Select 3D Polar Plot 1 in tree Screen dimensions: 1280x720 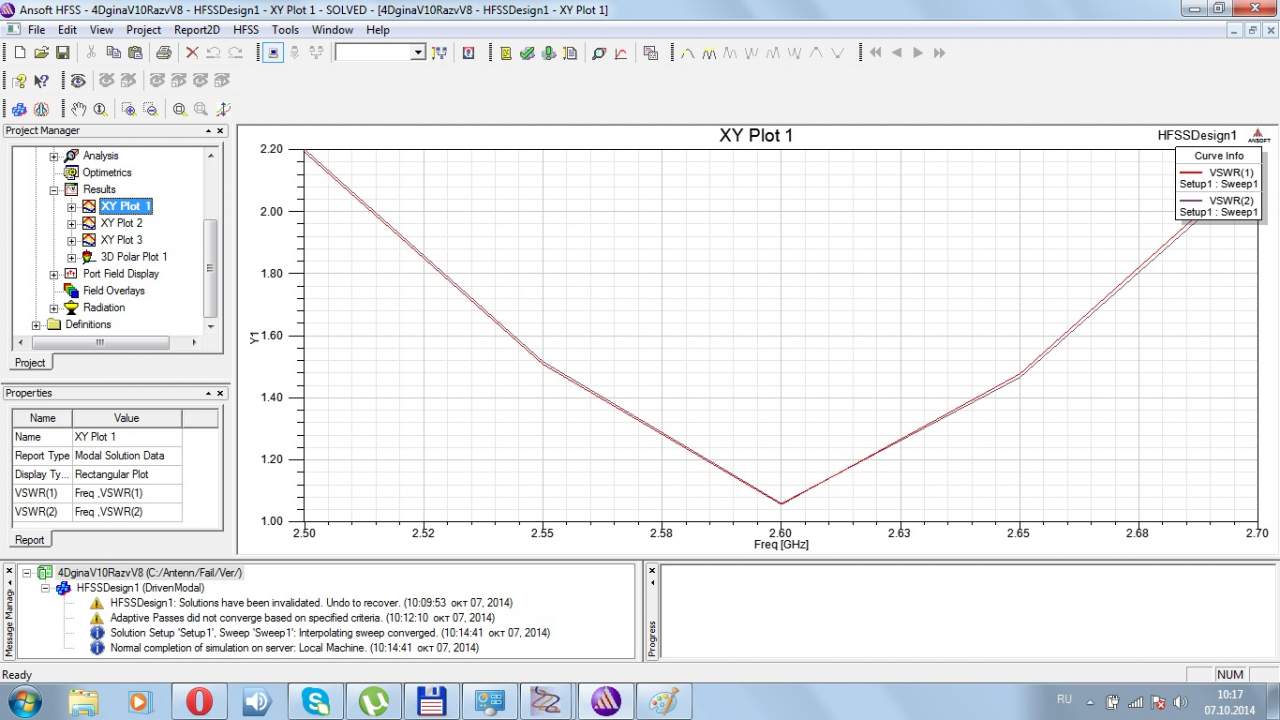tap(133, 257)
